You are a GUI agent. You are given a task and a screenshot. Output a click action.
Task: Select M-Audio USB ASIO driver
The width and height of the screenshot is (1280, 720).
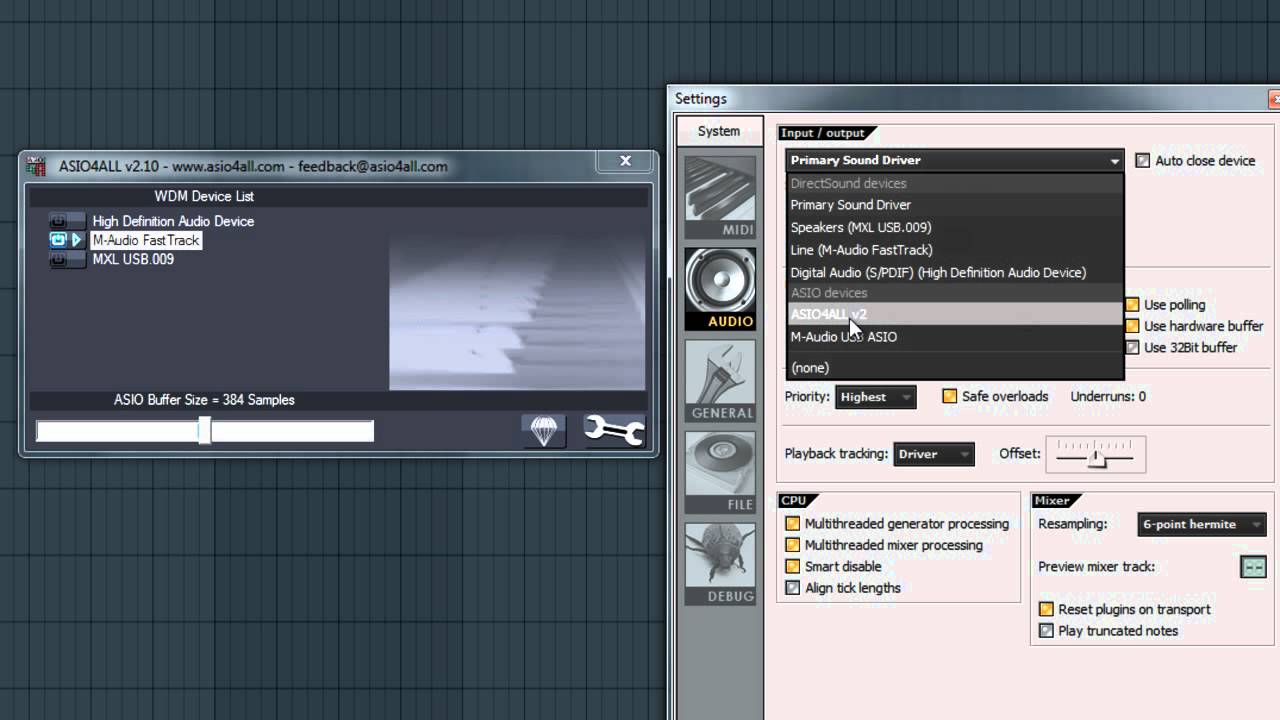[955, 337]
